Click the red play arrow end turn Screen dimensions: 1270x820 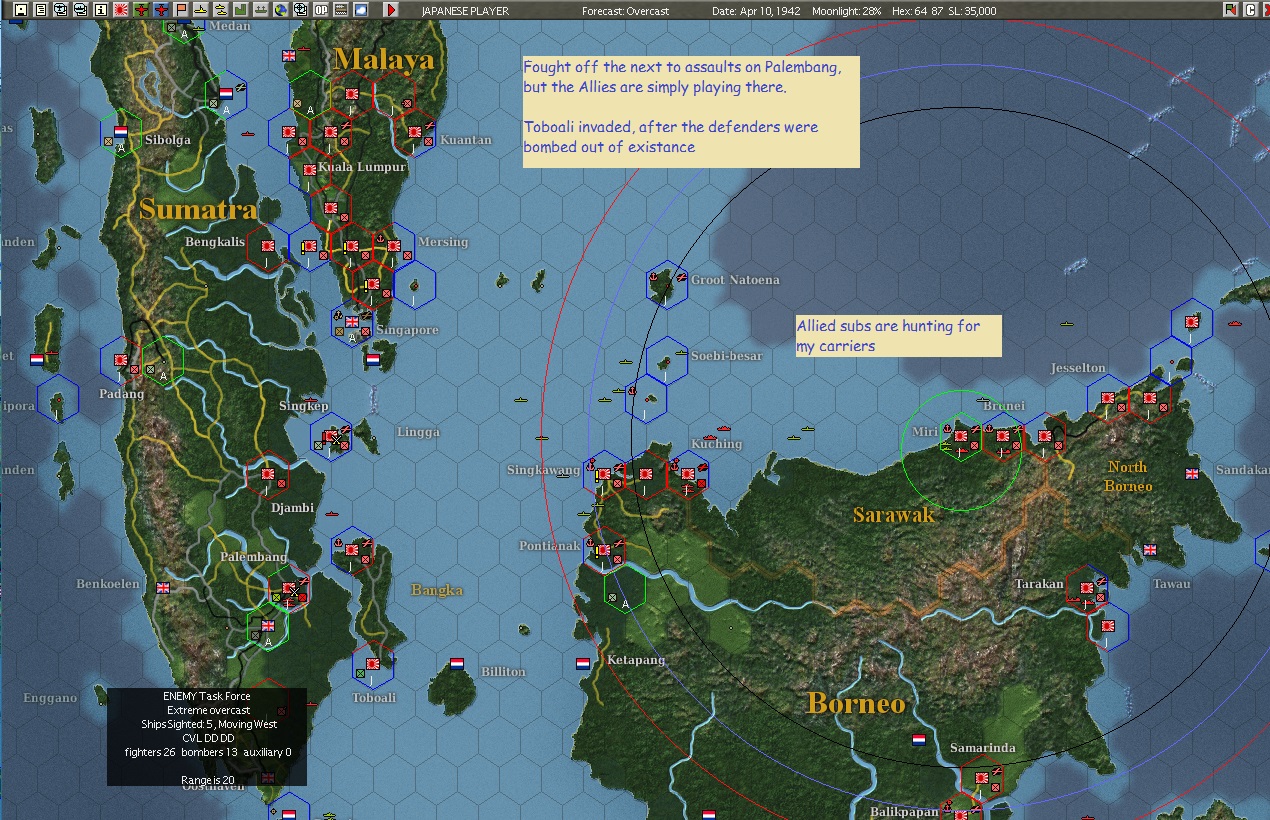tap(391, 10)
